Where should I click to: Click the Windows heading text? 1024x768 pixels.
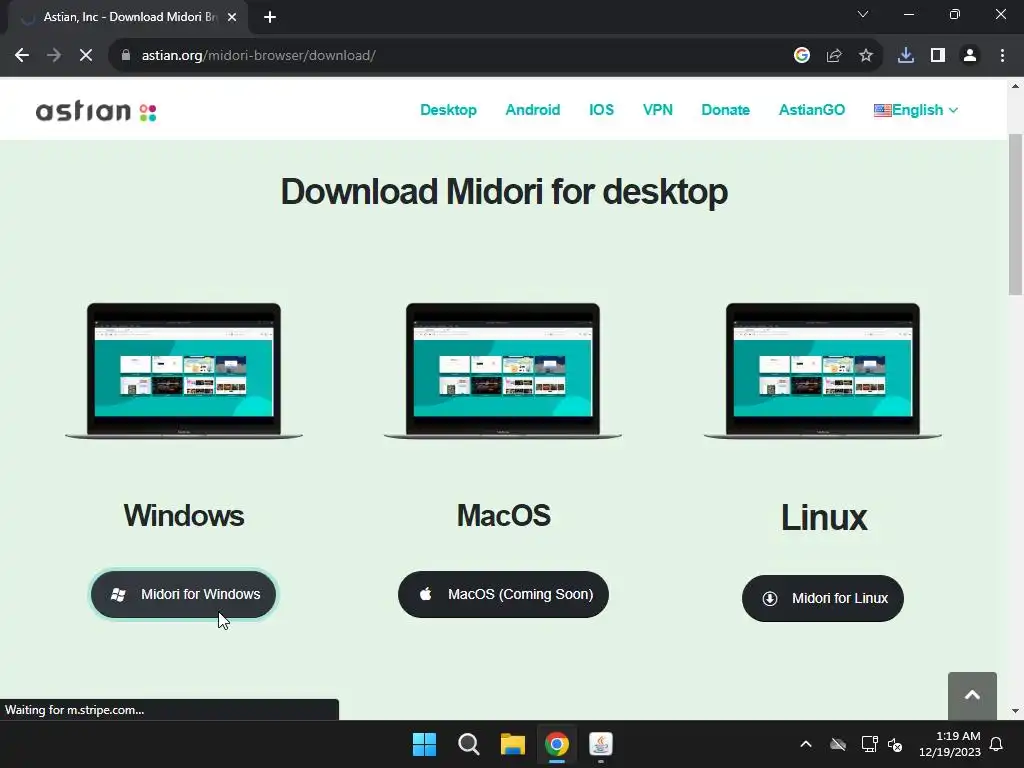click(184, 515)
